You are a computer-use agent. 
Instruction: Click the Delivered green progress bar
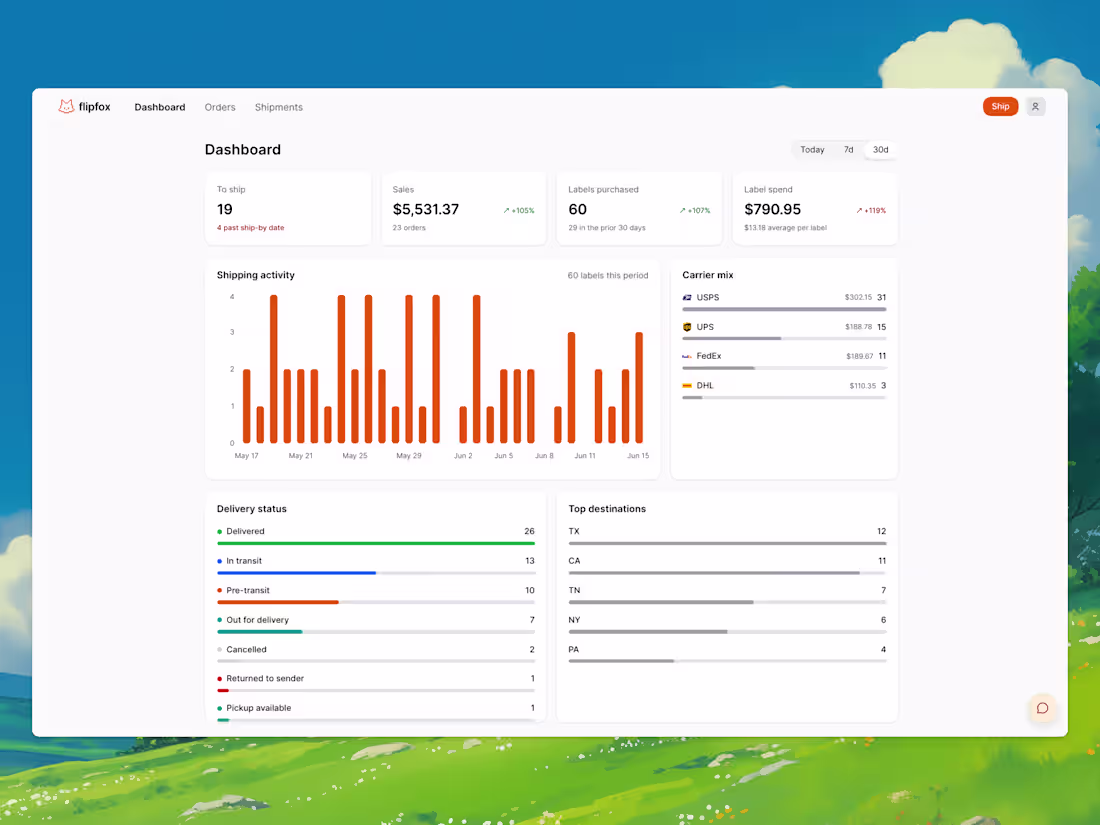coord(376,544)
